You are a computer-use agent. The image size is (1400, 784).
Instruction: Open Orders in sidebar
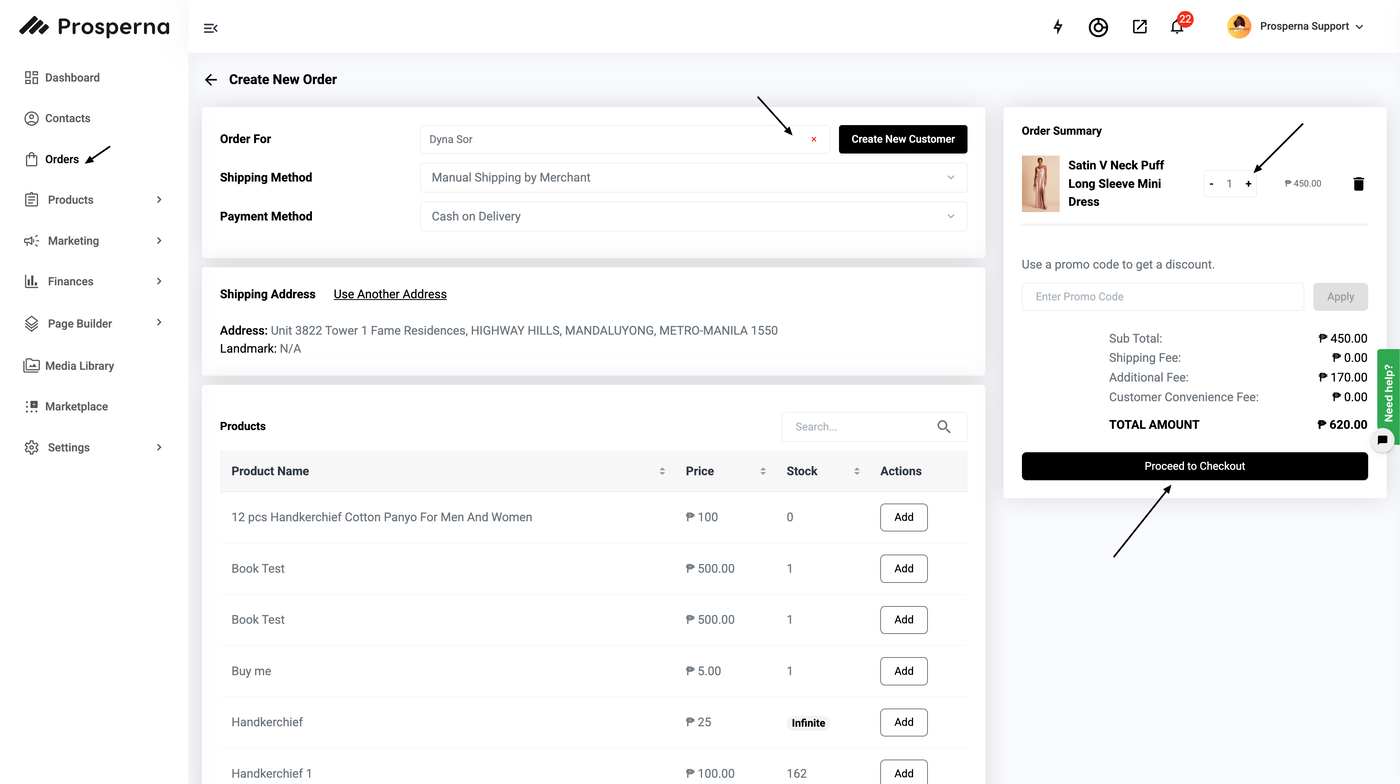point(62,159)
